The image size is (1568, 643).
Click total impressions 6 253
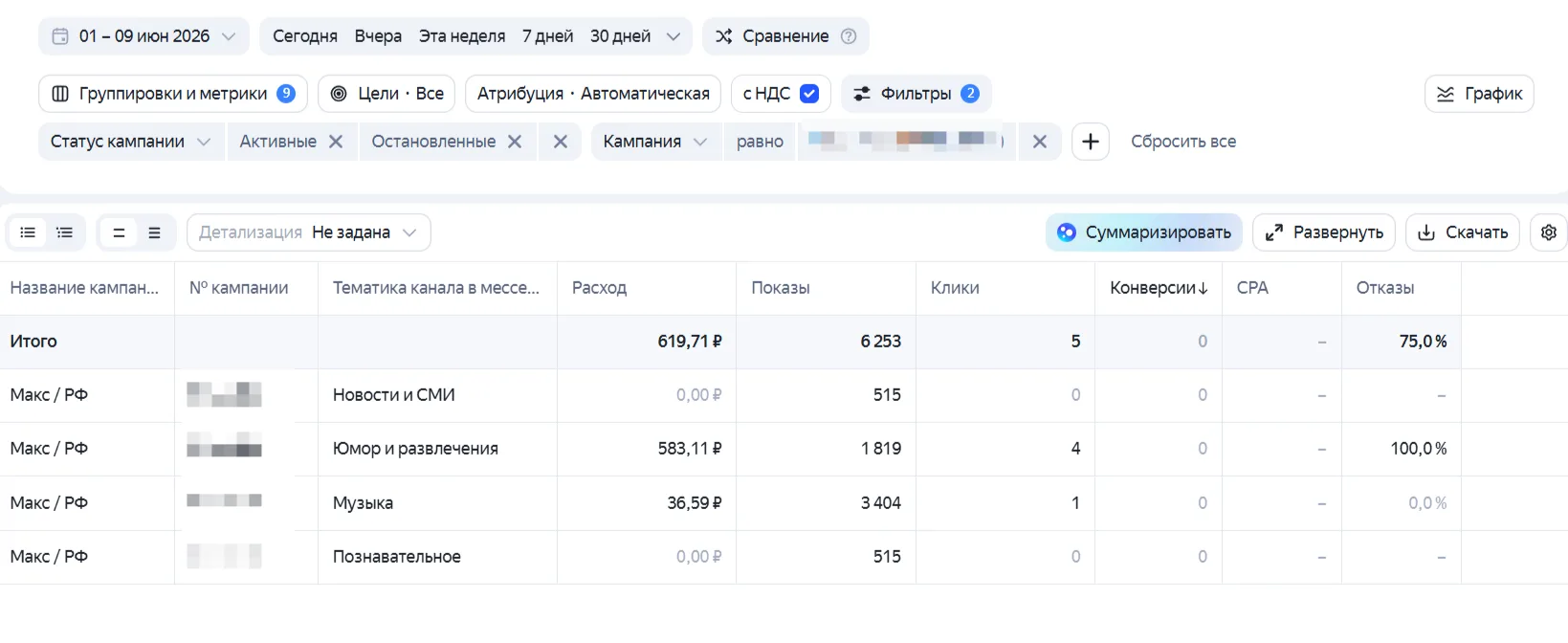(881, 342)
